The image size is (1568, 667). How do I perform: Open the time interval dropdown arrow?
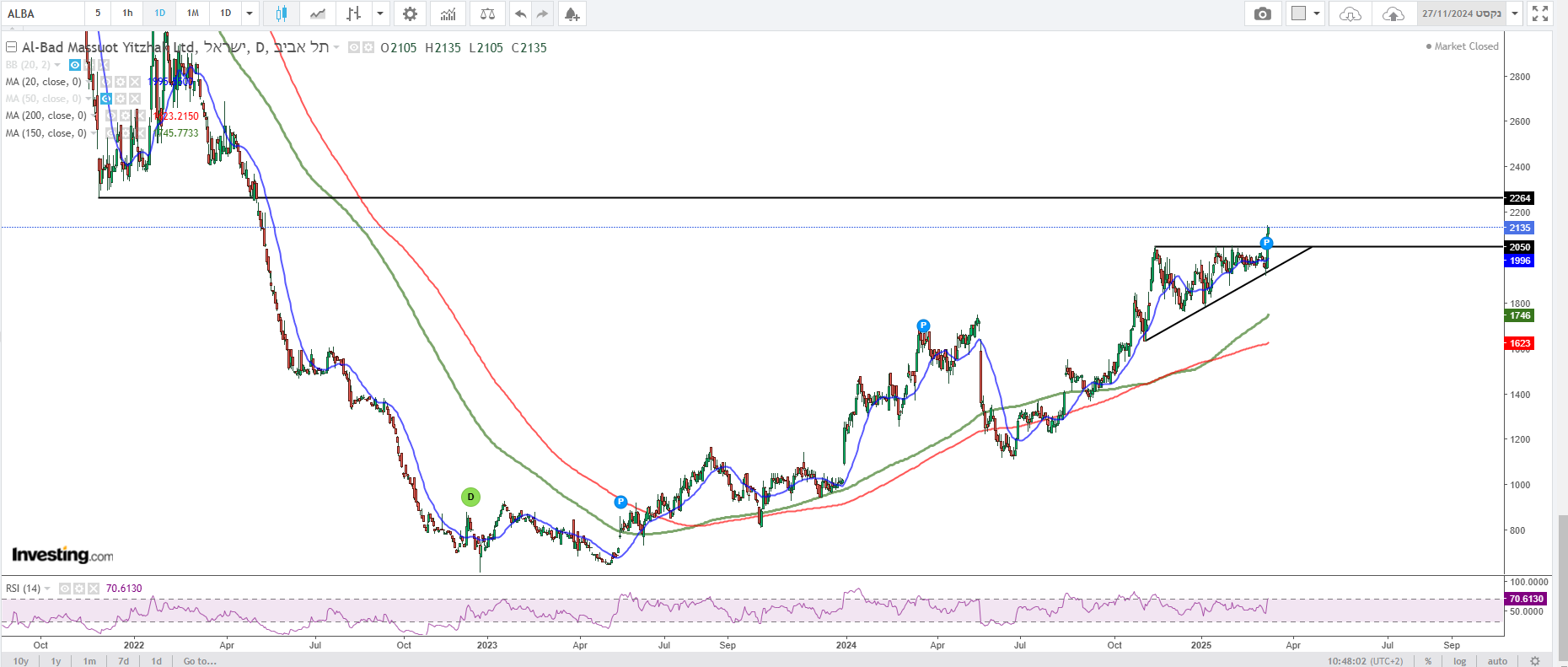(250, 13)
